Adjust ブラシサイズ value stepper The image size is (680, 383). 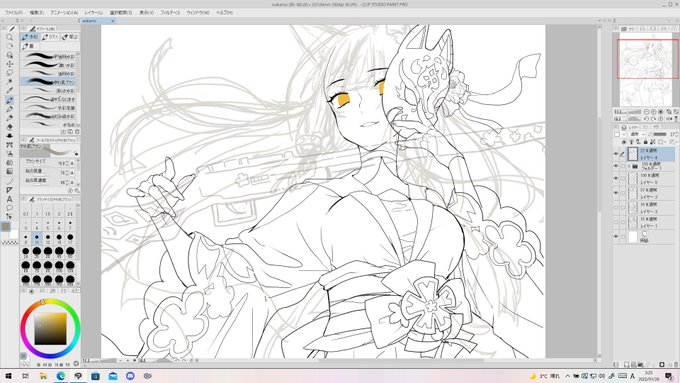click(67, 163)
